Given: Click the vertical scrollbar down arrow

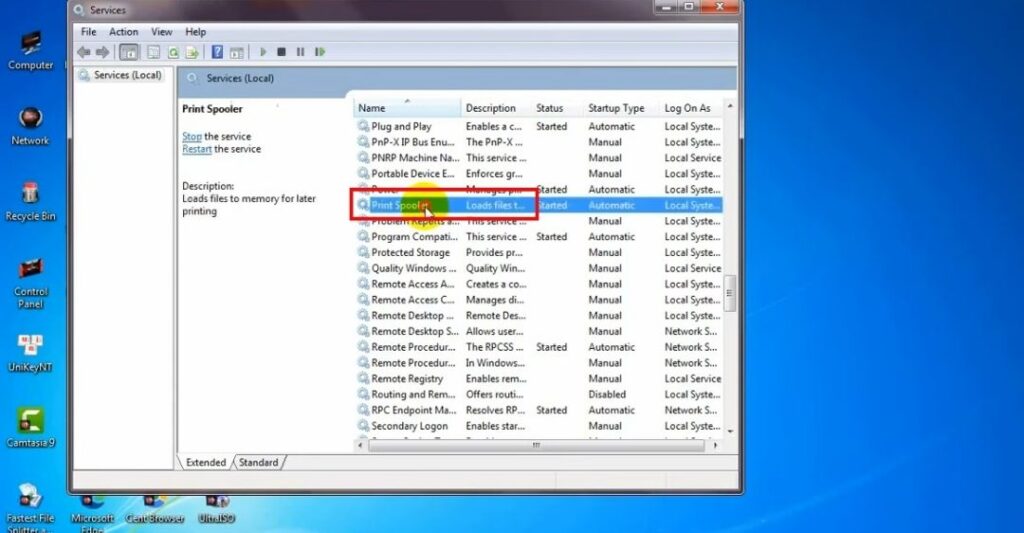Looking at the screenshot, I should pos(730,431).
